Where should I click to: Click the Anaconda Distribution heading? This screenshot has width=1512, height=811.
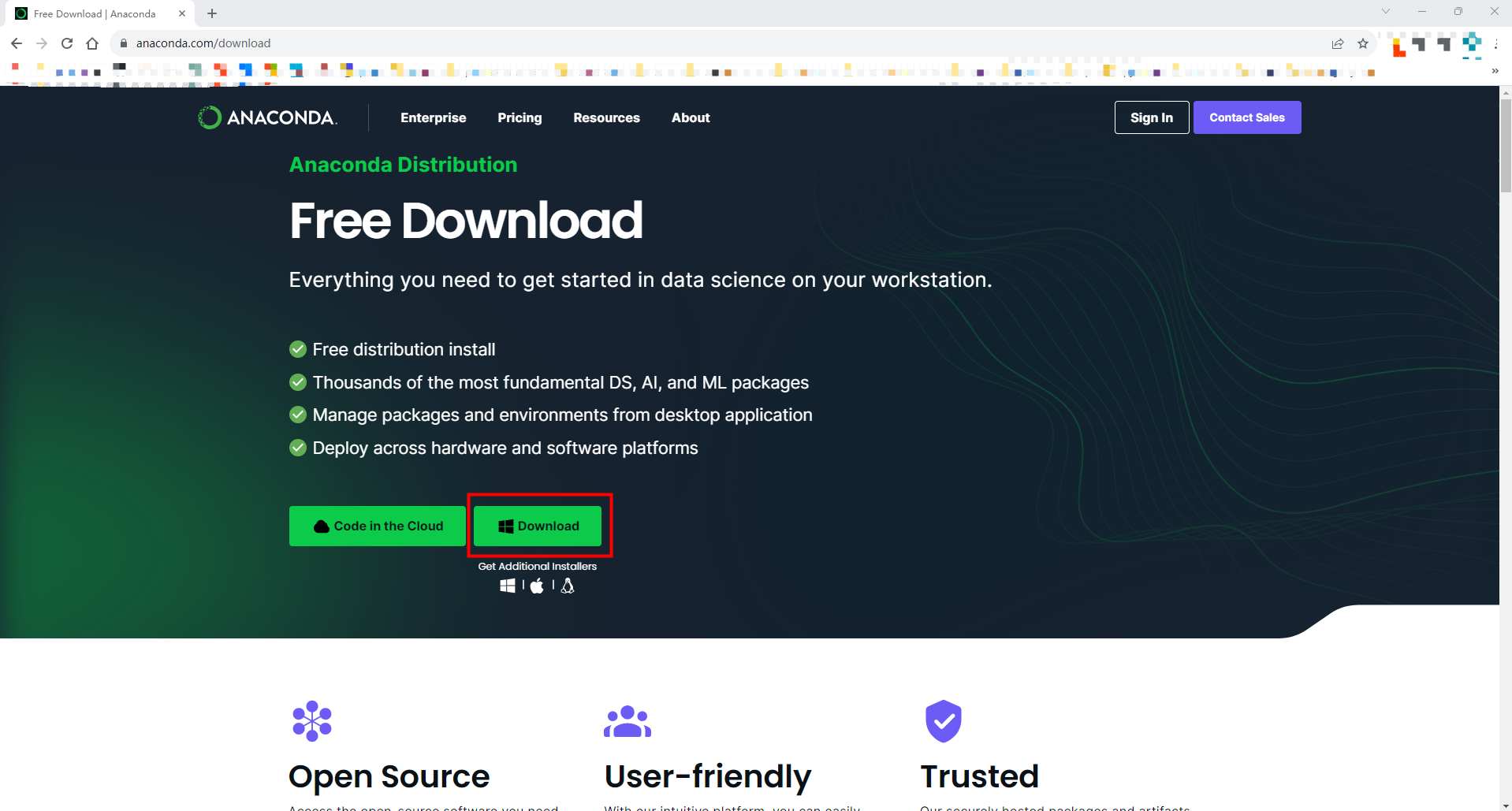(403, 164)
